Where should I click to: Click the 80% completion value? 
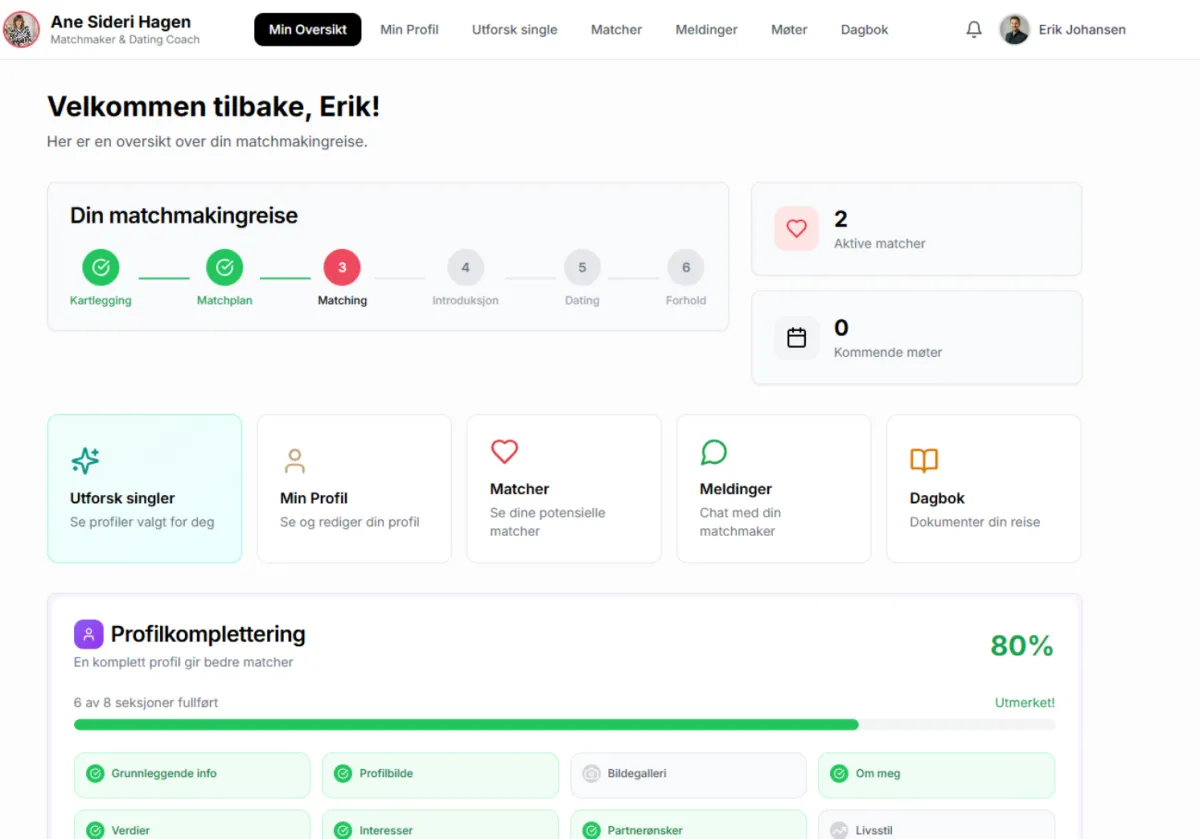coord(1022,646)
